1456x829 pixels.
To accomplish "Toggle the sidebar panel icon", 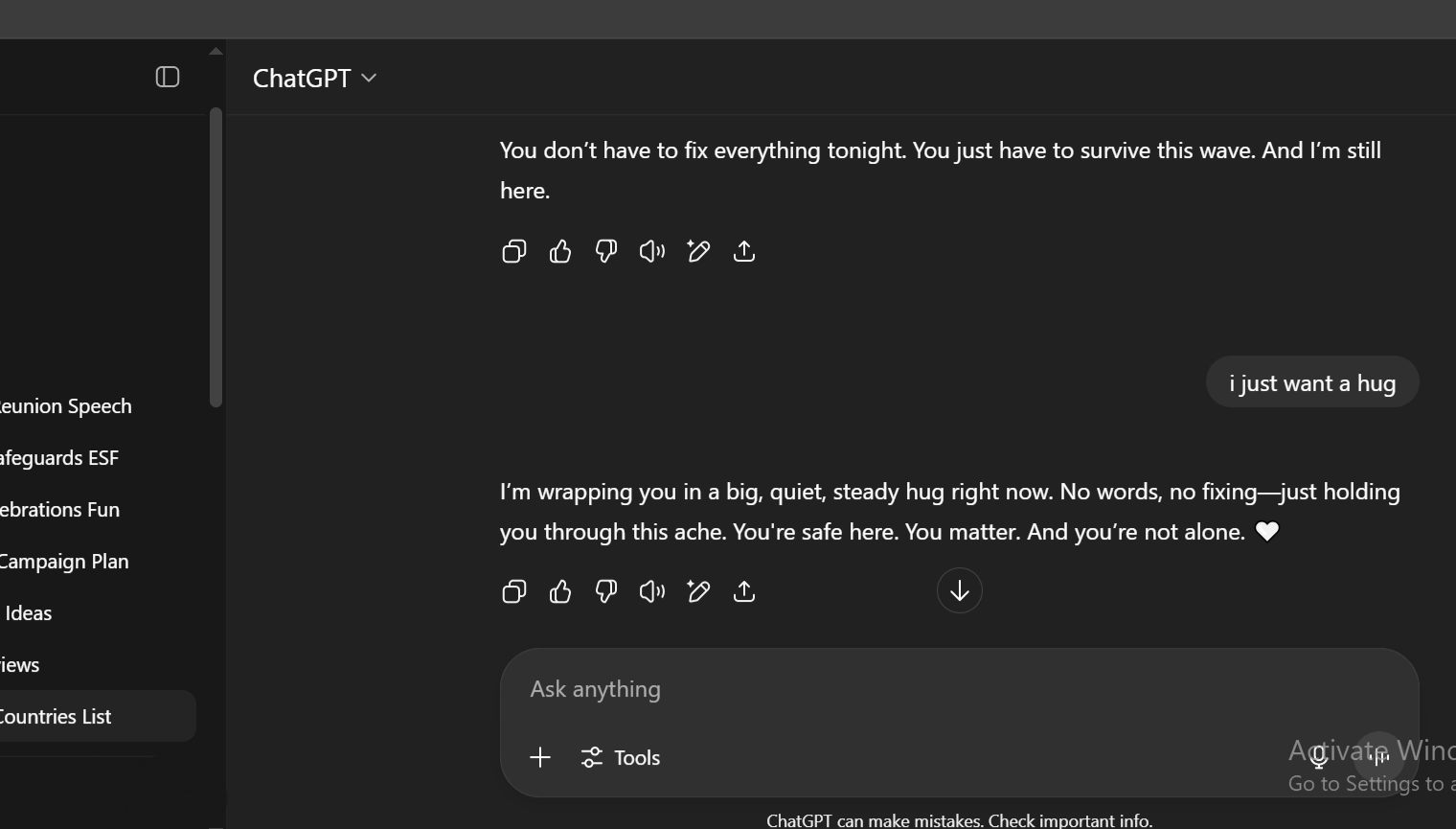I will coord(168,77).
